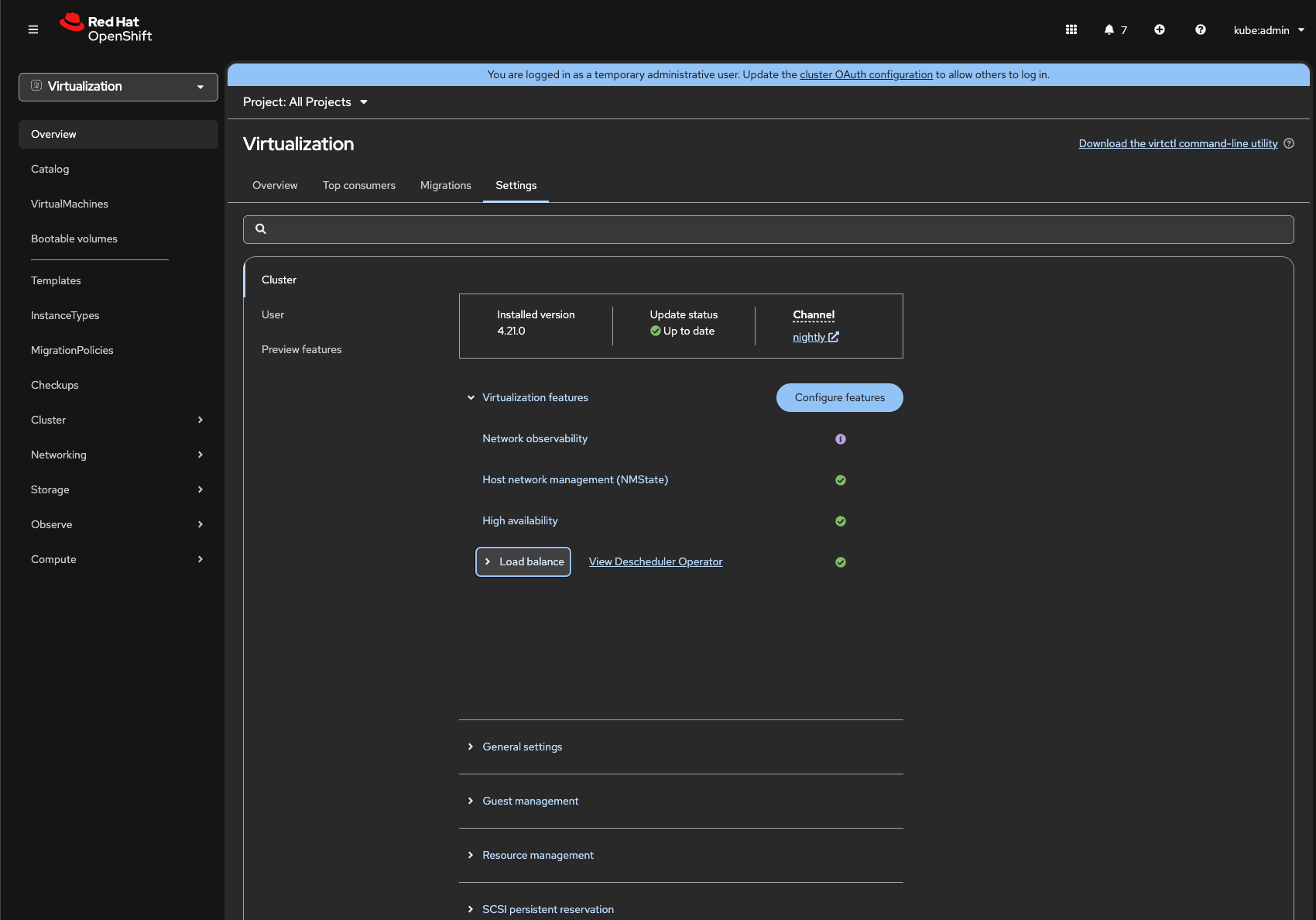
Task: Open the Project: All Projects dropdown
Action: click(305, 102)
